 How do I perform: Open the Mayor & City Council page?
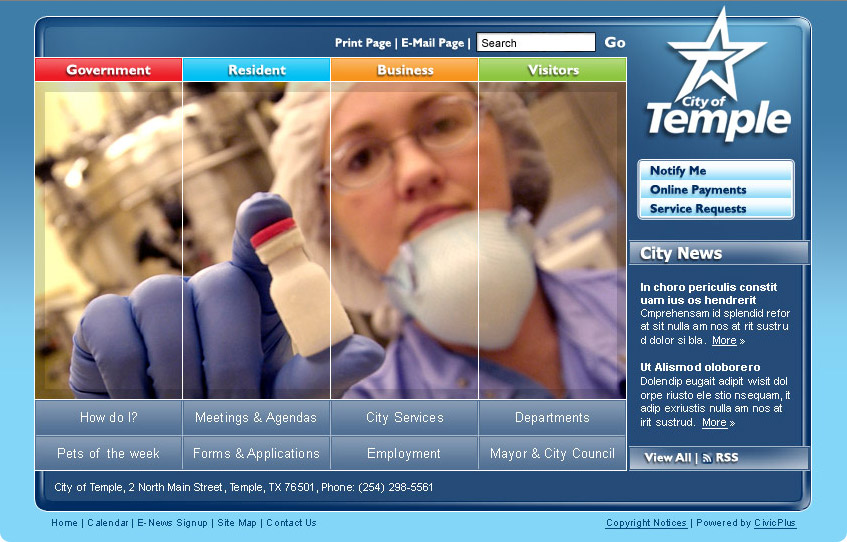[552, 454]
